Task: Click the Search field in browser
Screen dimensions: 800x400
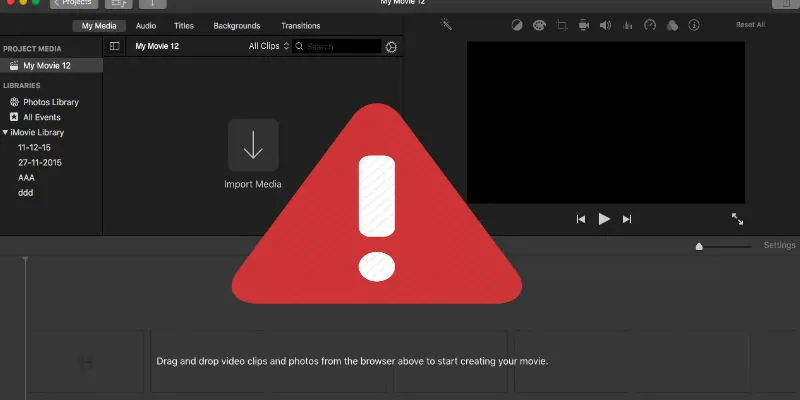Action: (337, 46)
